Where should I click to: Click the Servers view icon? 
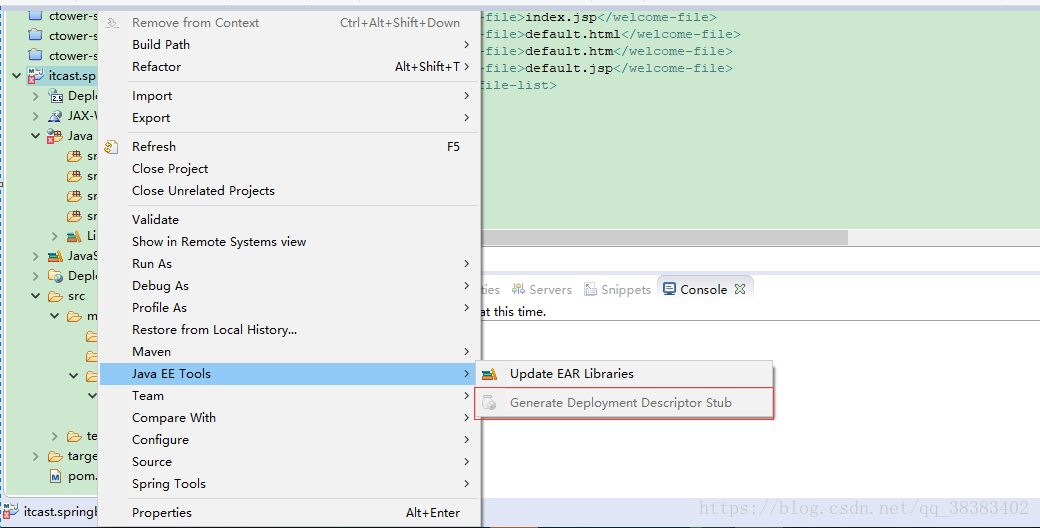tap(519, 289)
